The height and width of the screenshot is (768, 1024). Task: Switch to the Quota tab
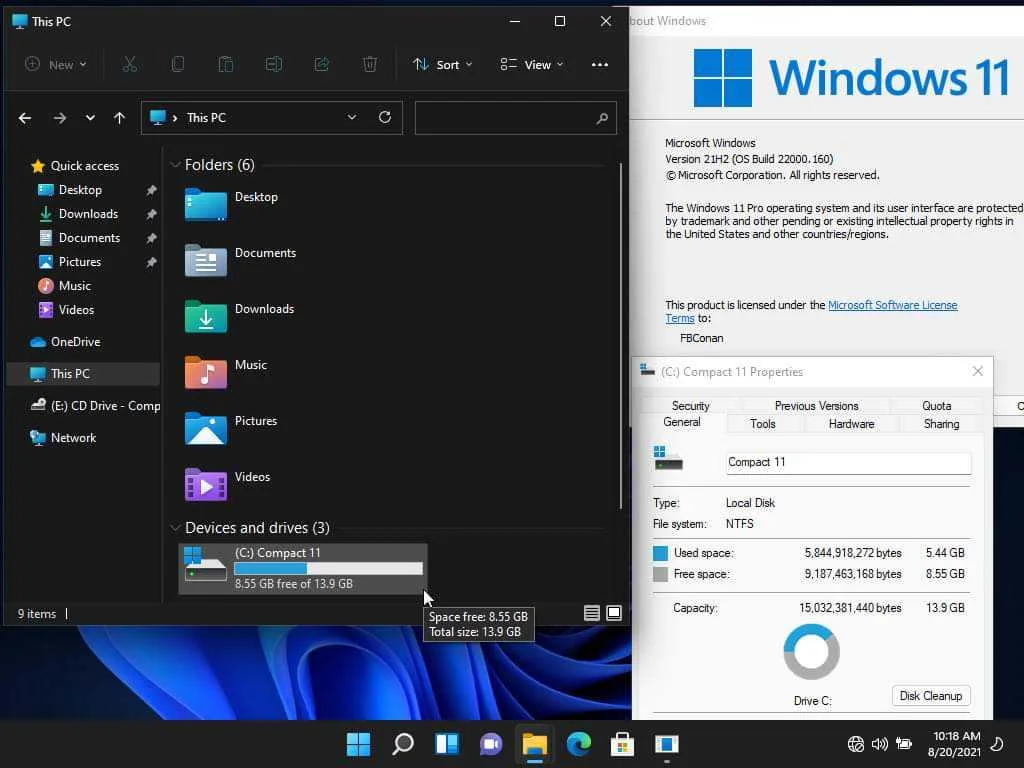tap(936, 406)
